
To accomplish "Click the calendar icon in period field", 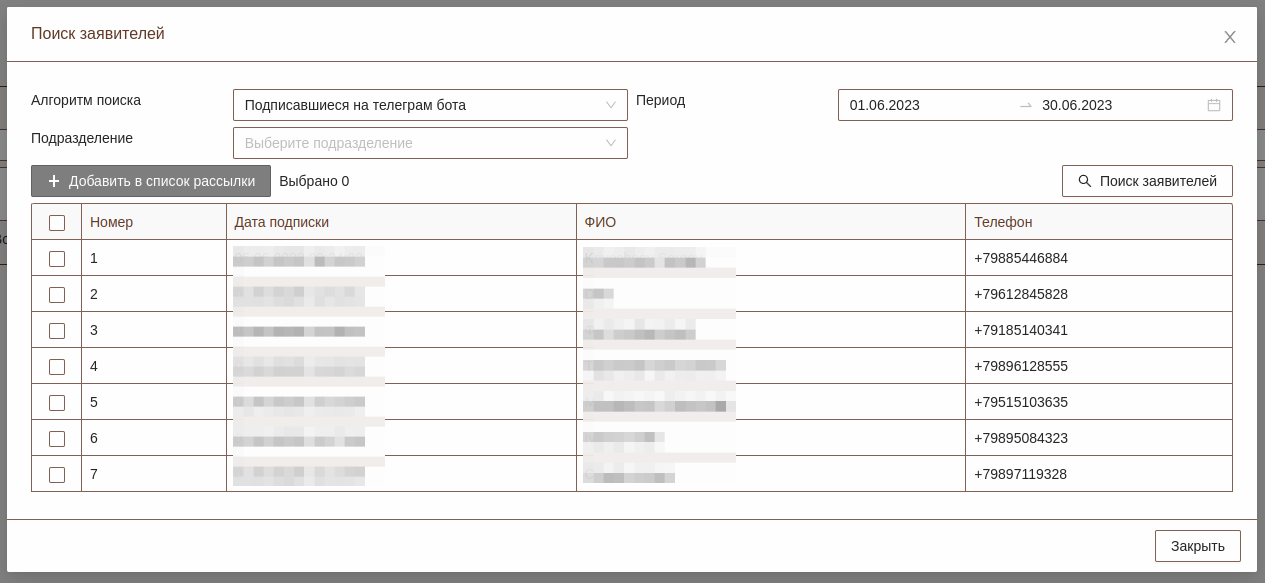I will pyautogui.click(x=1213, y=105).
